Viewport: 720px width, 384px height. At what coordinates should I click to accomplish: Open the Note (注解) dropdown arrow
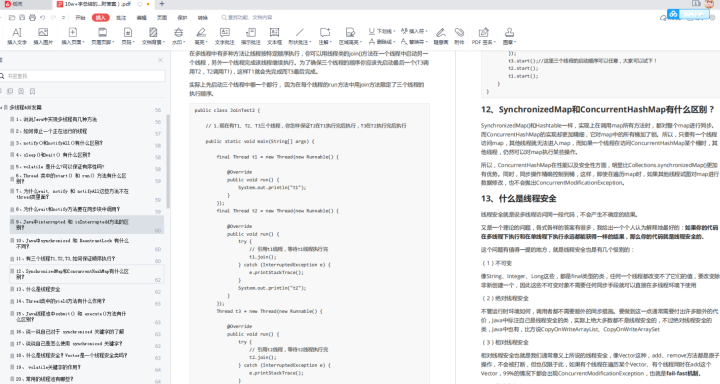pos(331,42)
